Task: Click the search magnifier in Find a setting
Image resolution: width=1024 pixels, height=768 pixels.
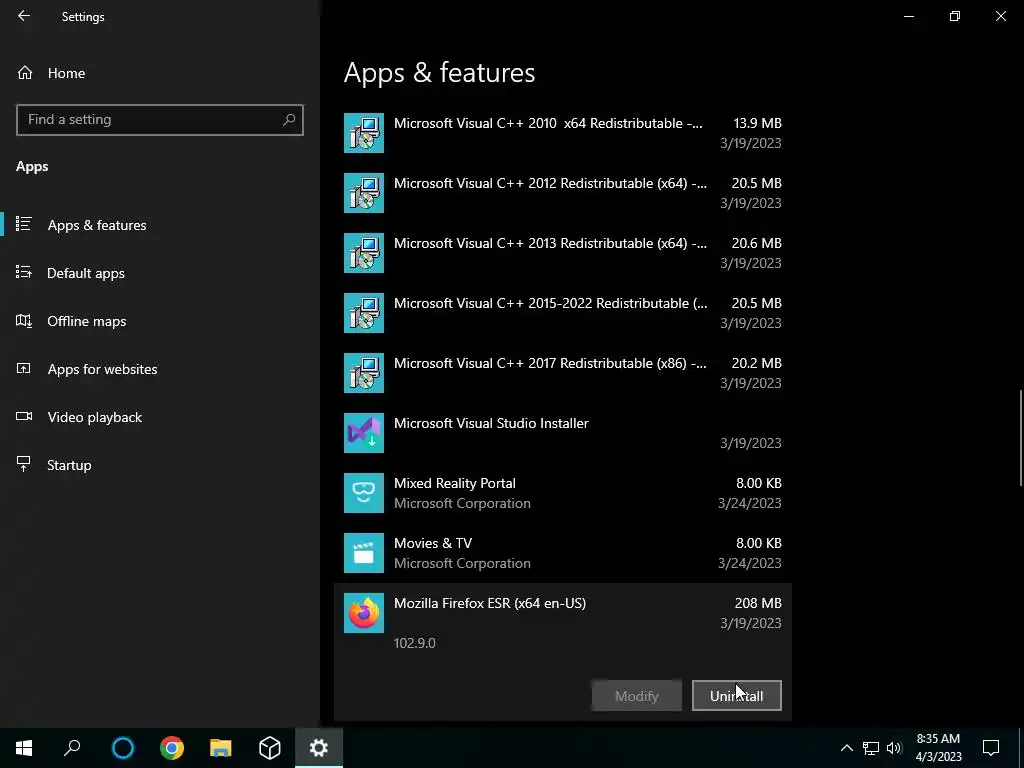Action: coord(289,120)
